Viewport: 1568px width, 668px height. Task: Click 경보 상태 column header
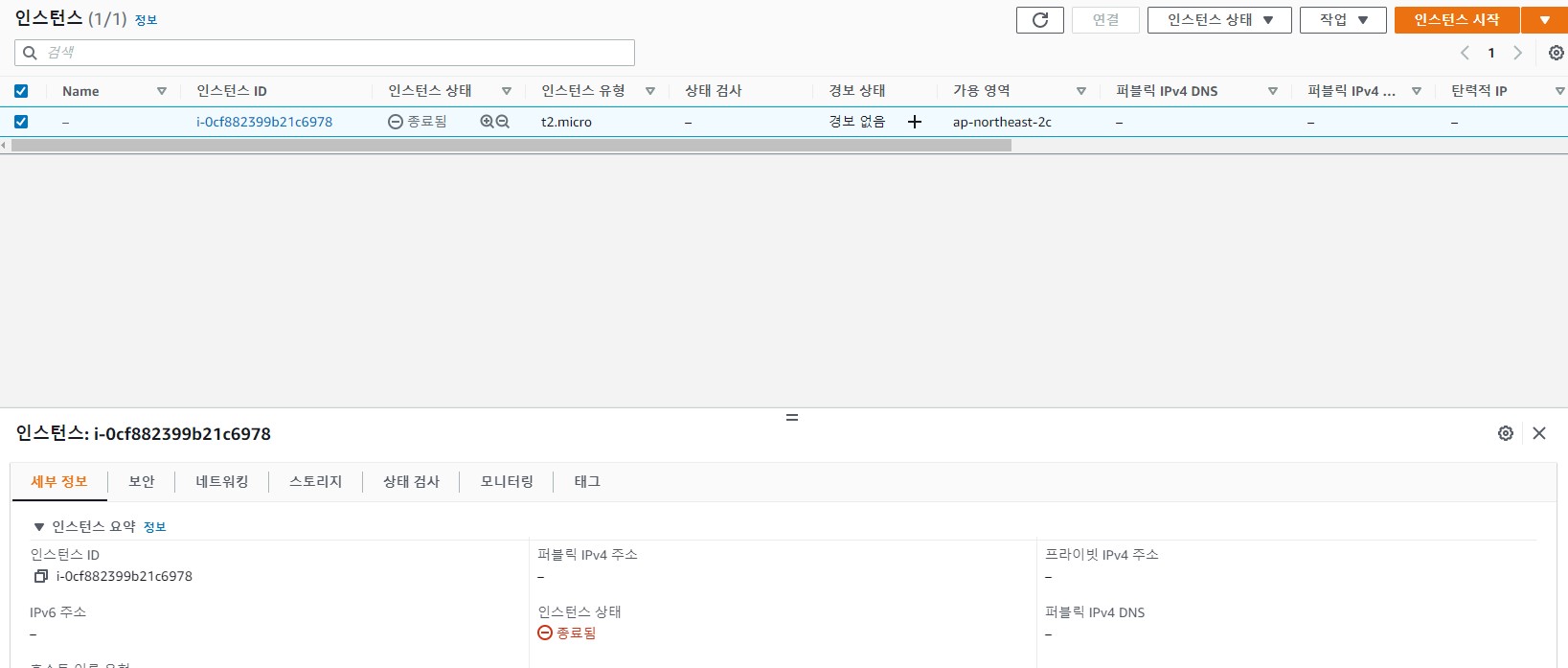857,91
